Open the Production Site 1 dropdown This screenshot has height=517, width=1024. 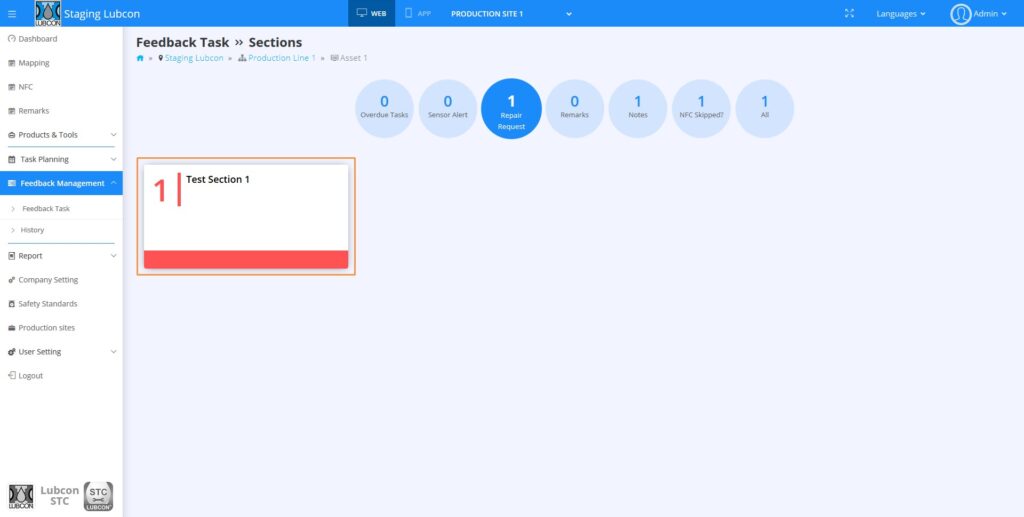tap(511, 14)
